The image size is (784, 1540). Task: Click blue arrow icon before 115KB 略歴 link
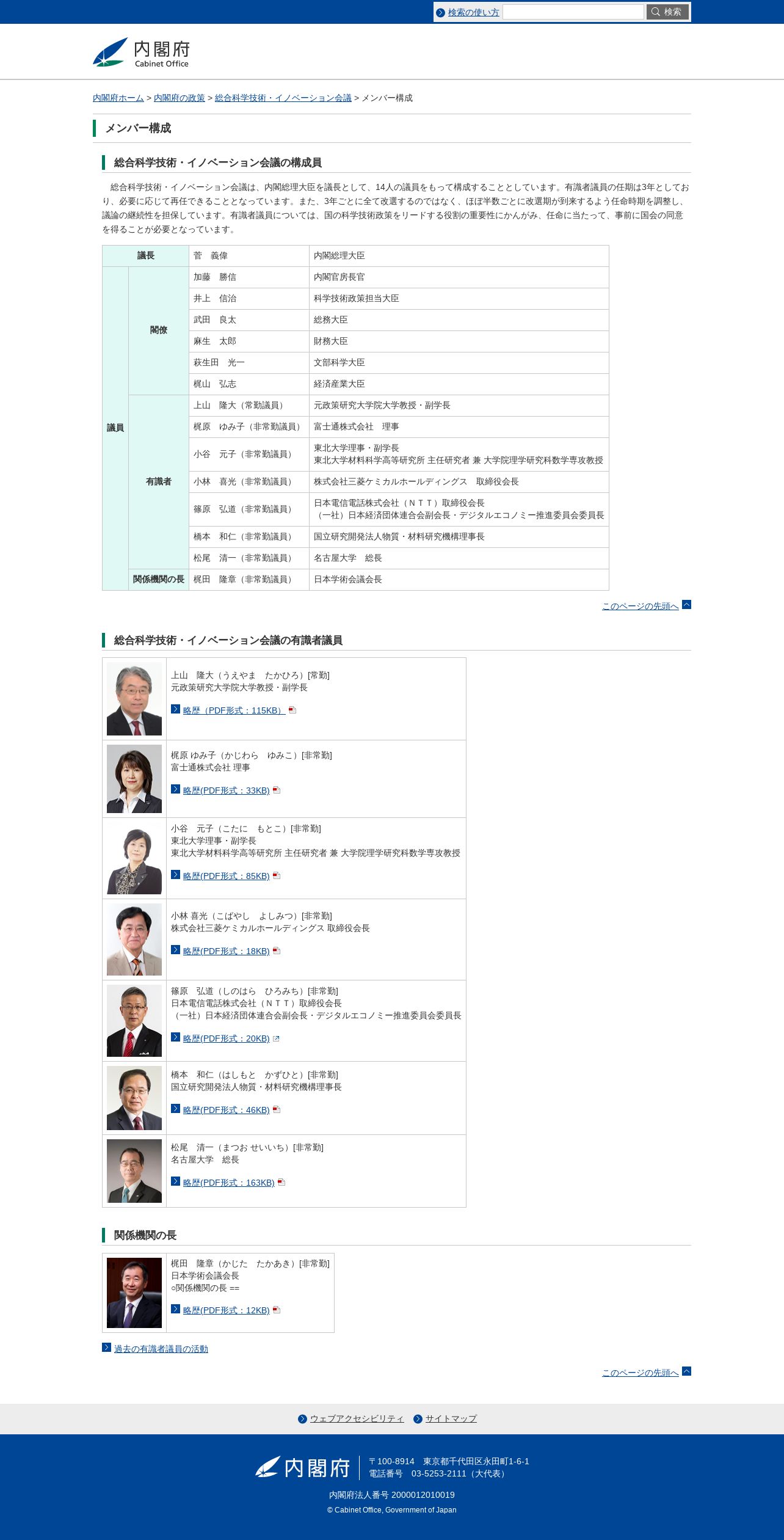pos(175,709)
